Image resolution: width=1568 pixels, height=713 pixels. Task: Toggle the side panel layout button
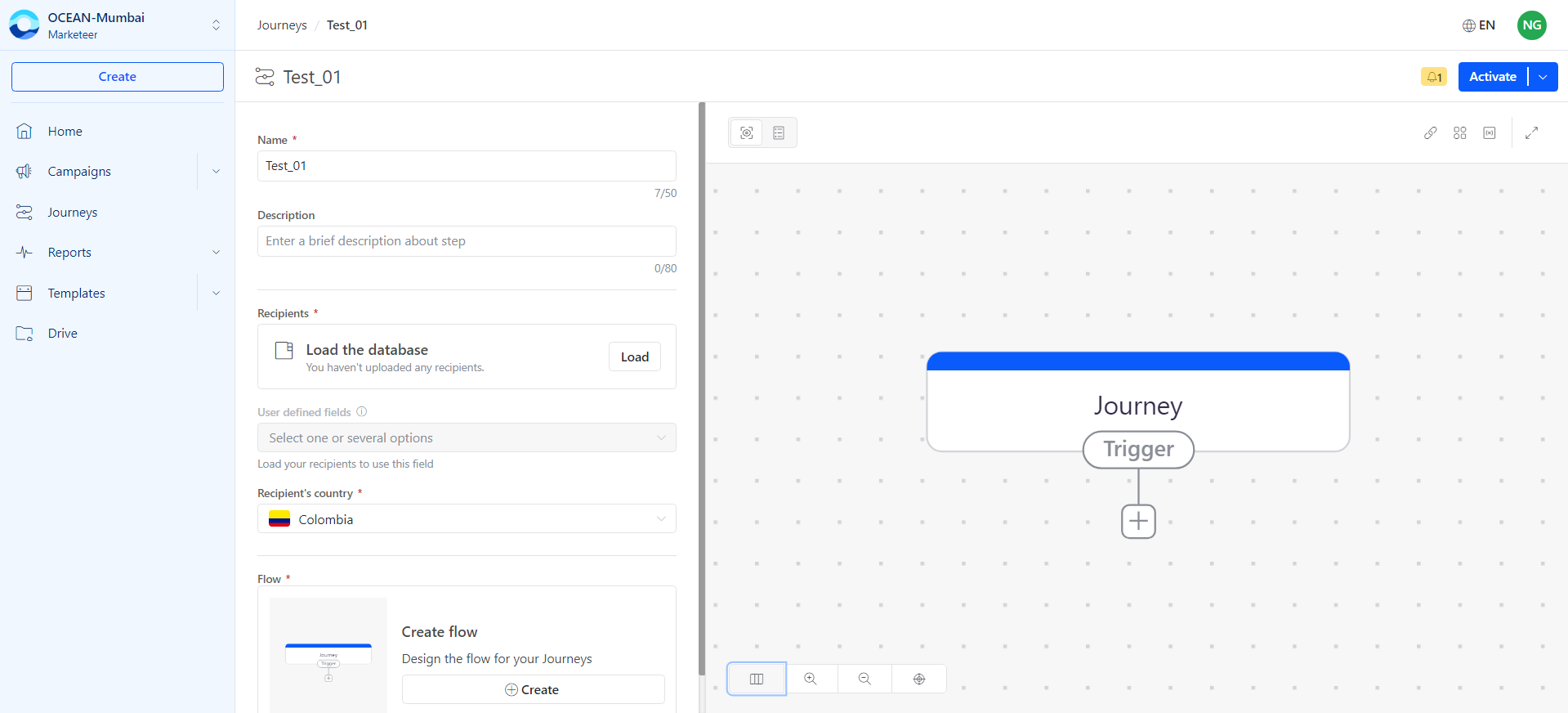(x=757, y=679)
